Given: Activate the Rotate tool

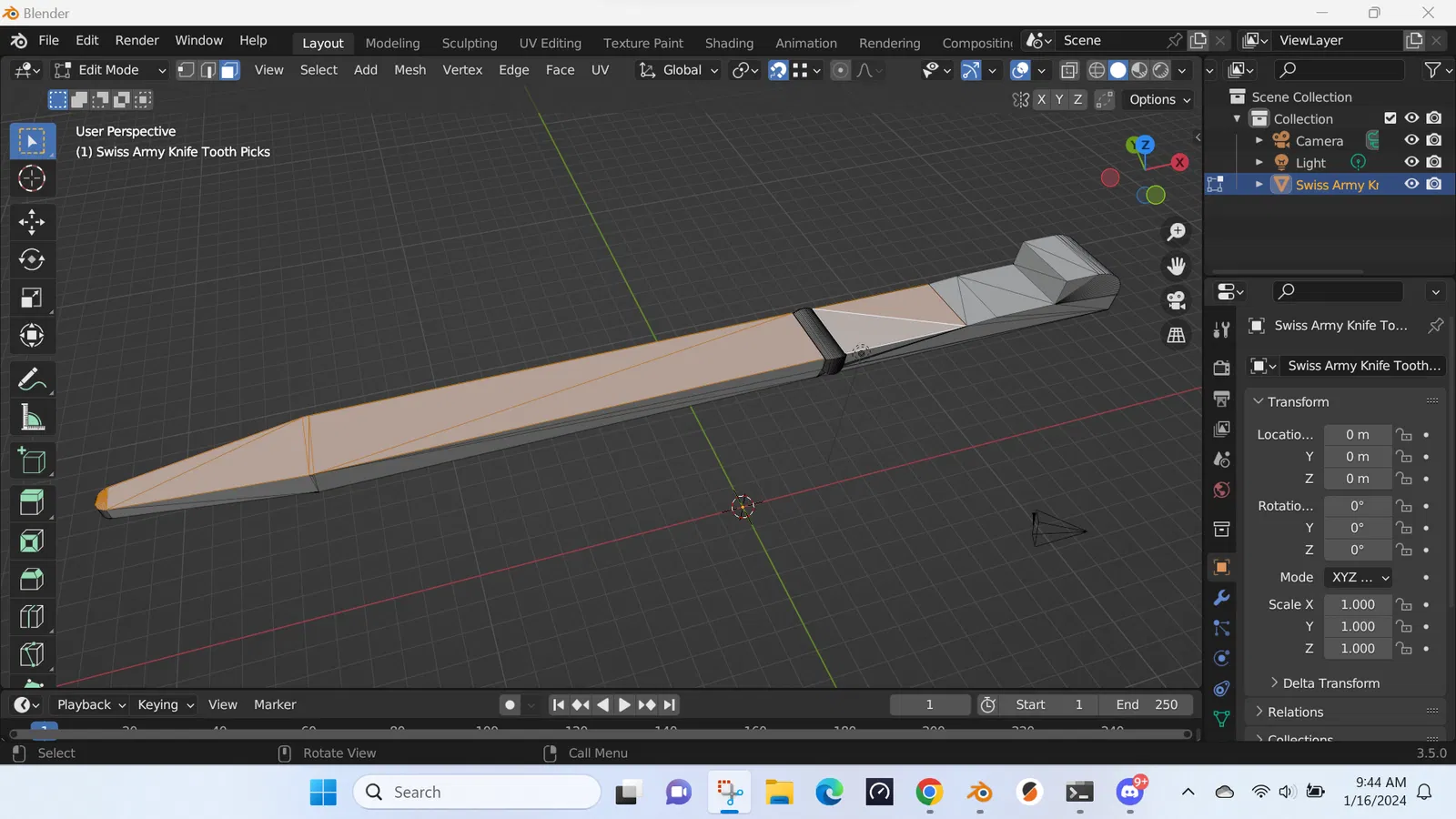Looking at the screenshot, I should click(x=32, y=260).
